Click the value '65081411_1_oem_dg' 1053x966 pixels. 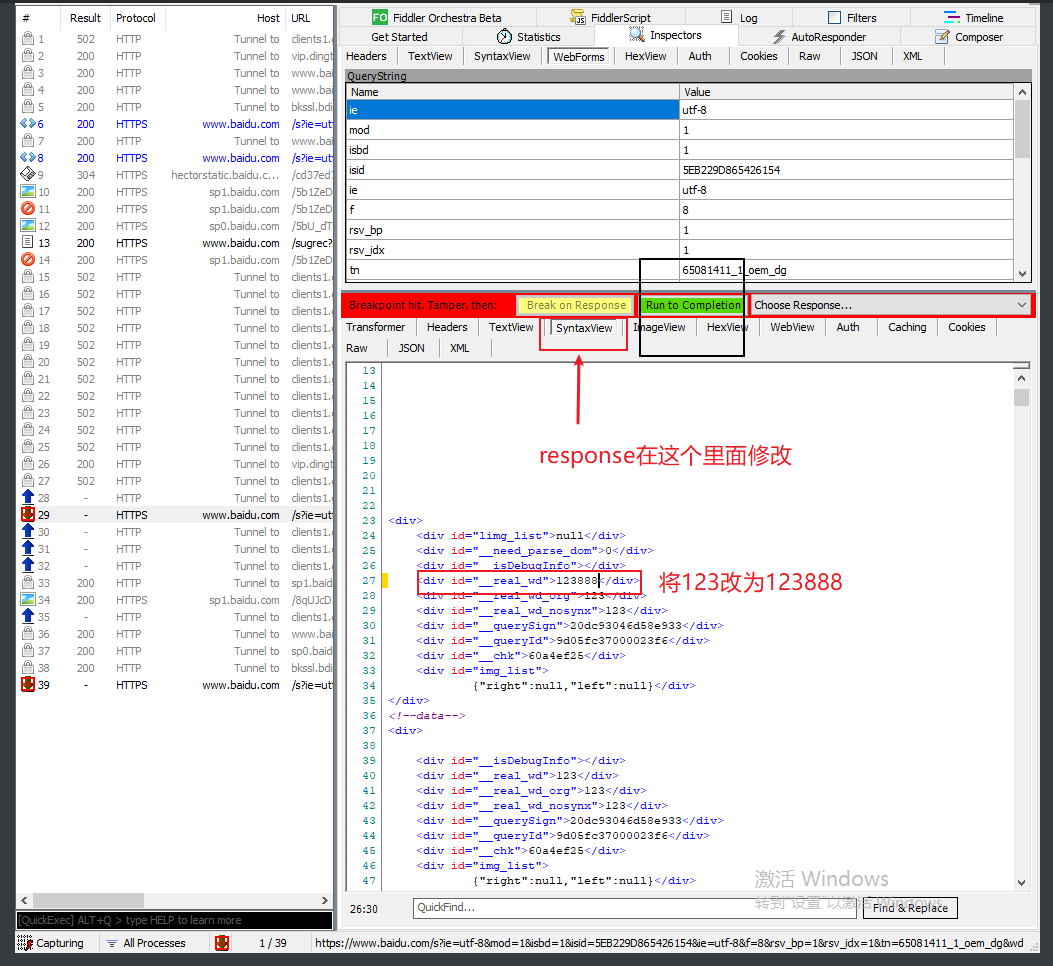coord(734,270)
